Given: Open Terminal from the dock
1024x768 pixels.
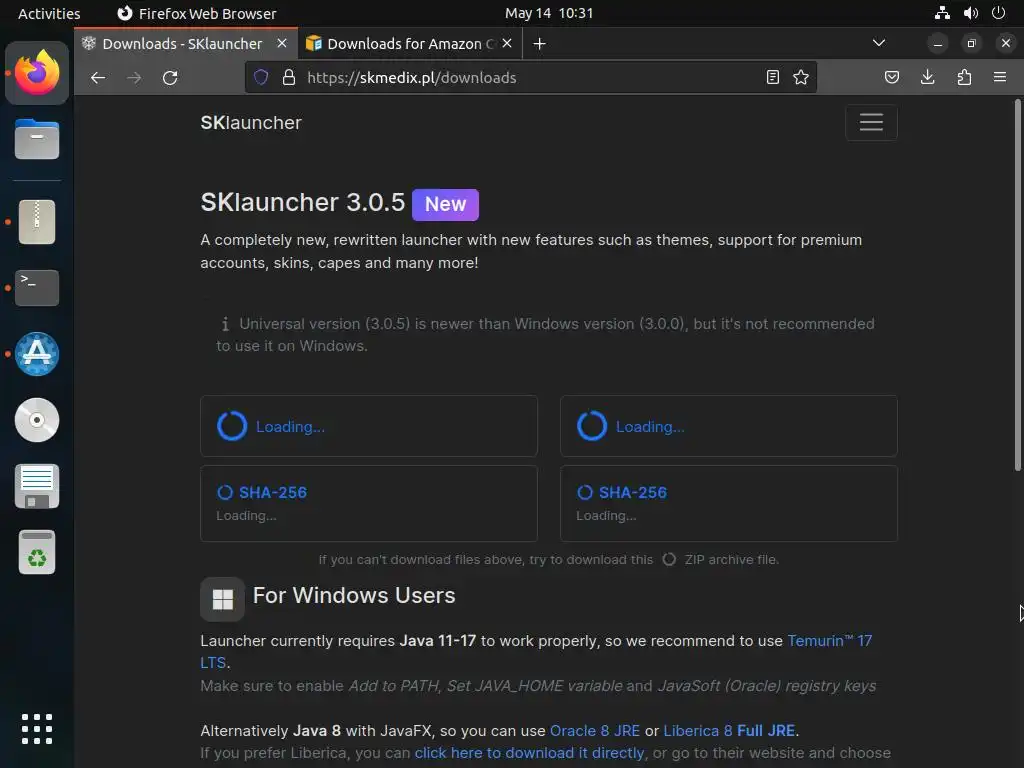Looking at the screenshot, I should tap(37, 287).
